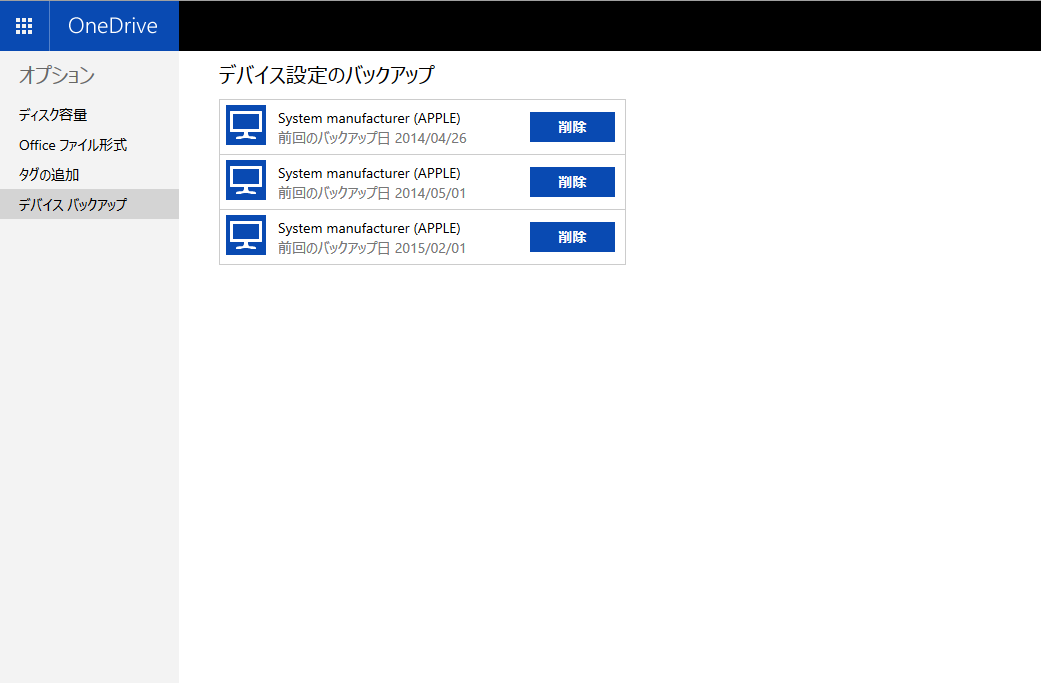The height and width of the screenshot is (683, 1041).
Task: Click the monitor icon for the 2014/04/26 backup
Action: [245, 127]
